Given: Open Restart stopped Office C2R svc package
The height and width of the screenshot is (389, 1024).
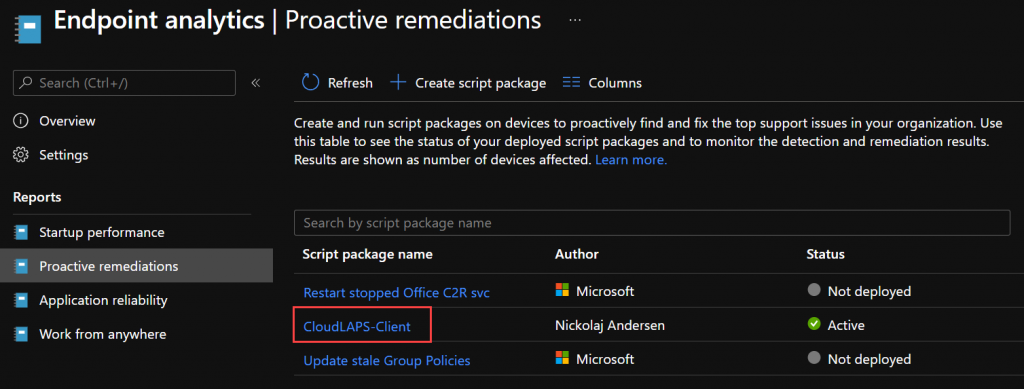Looking at the screenshot, I should coord(396,293).
